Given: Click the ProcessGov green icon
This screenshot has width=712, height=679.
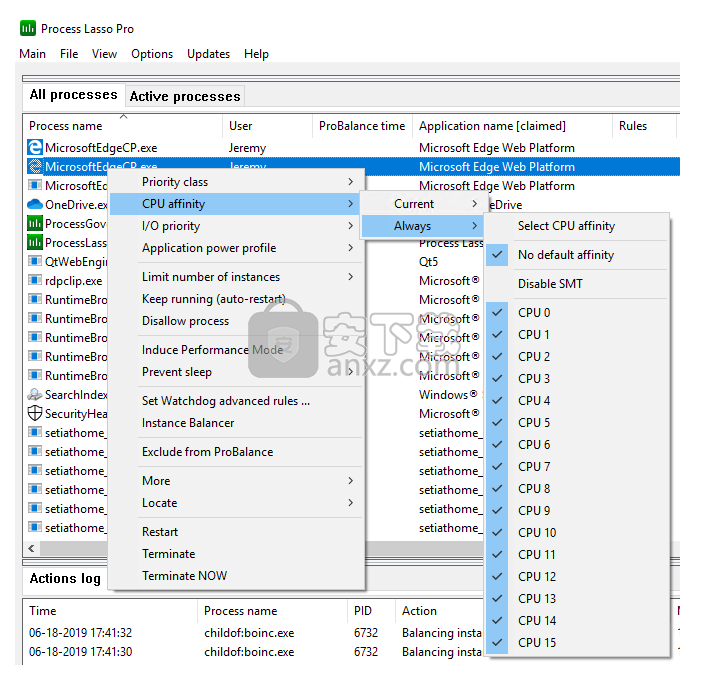Looking at the screenshot, I should 35,223.
